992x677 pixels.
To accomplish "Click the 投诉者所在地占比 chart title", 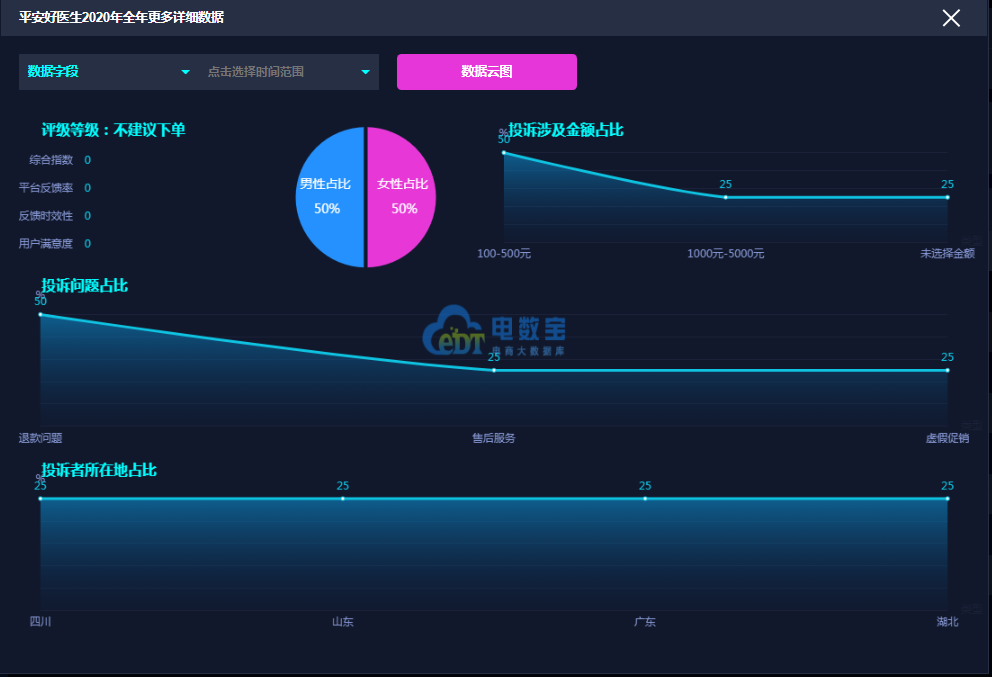I will pyautogui.click(x=99, y=469).
